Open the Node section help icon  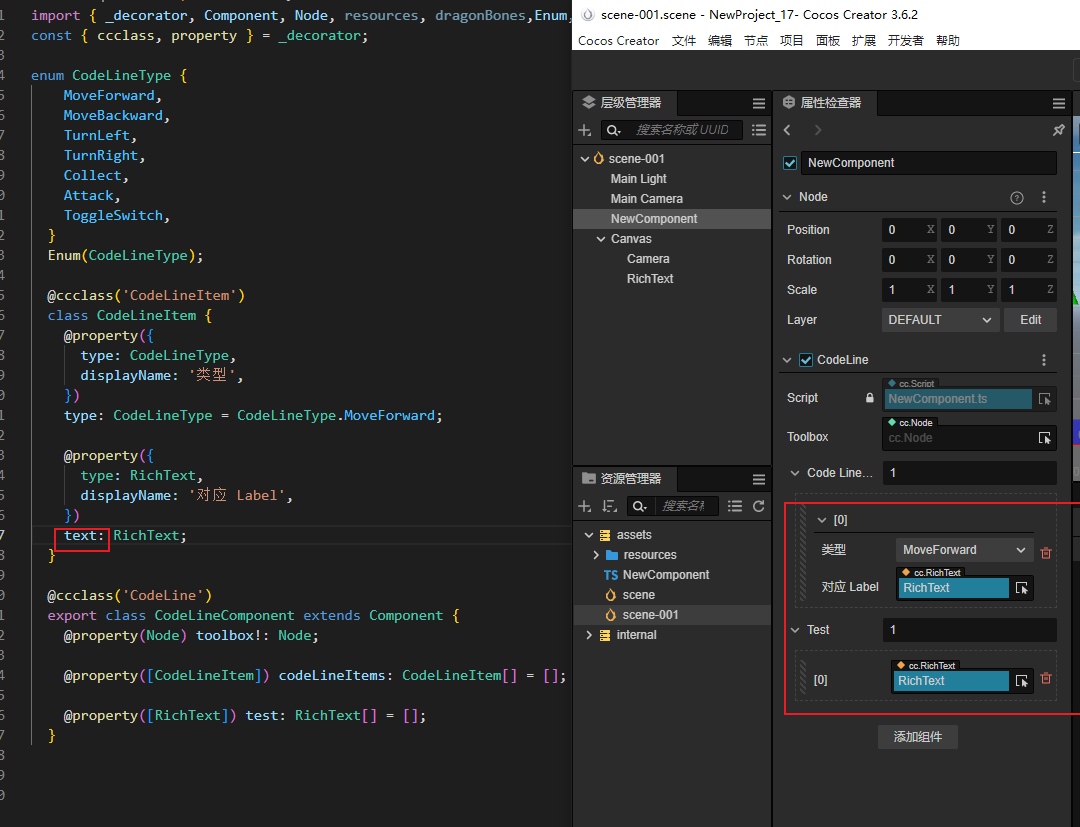(1017, 197)
